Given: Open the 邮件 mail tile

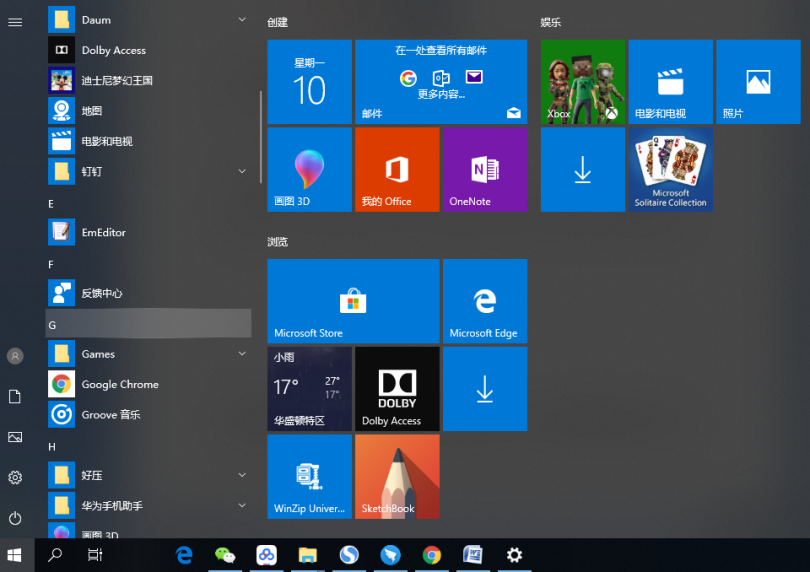Looking at the screenshot, I should 441,82.
